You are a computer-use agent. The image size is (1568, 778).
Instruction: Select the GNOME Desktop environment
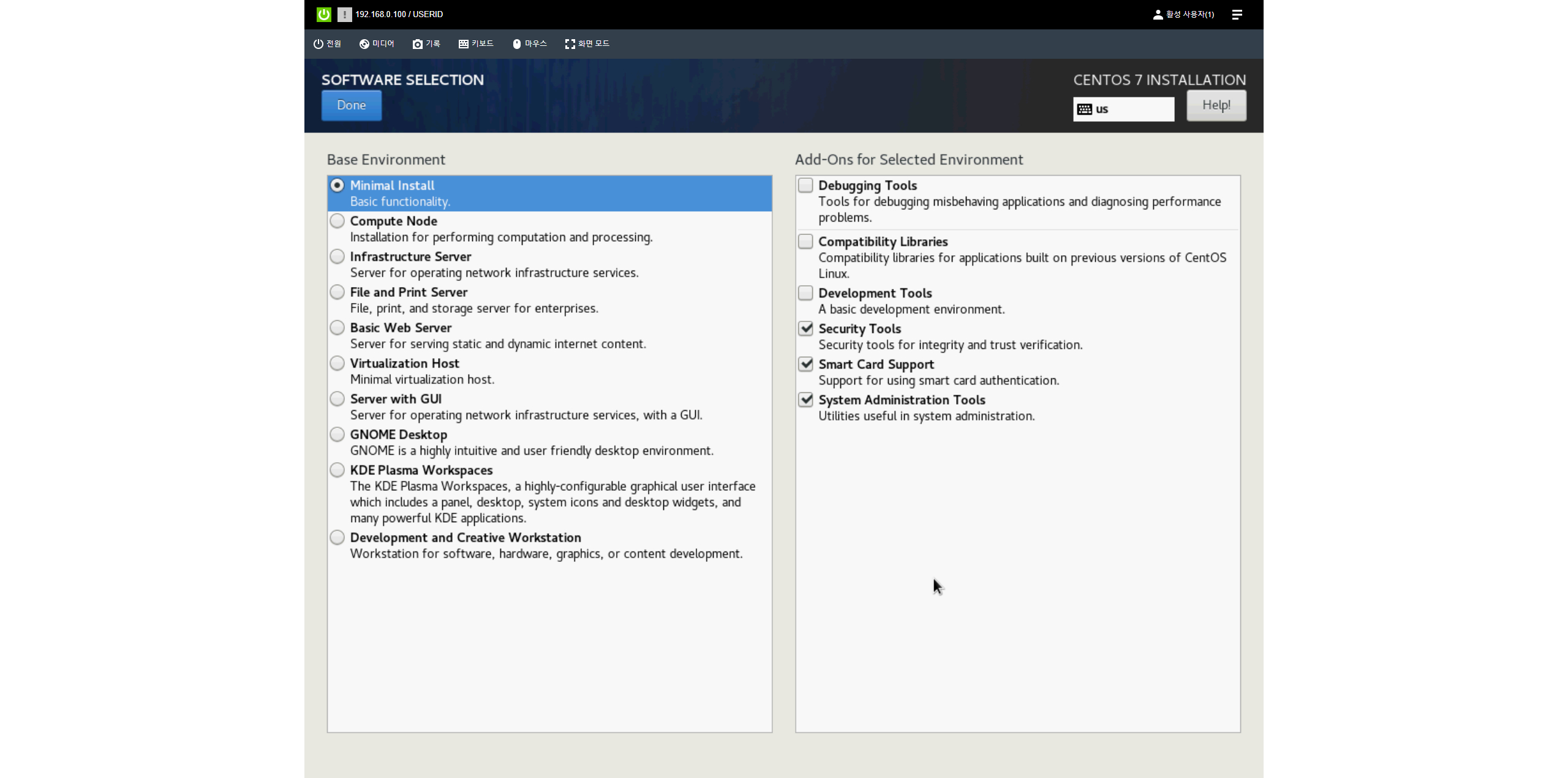click(x=337, y=434)
